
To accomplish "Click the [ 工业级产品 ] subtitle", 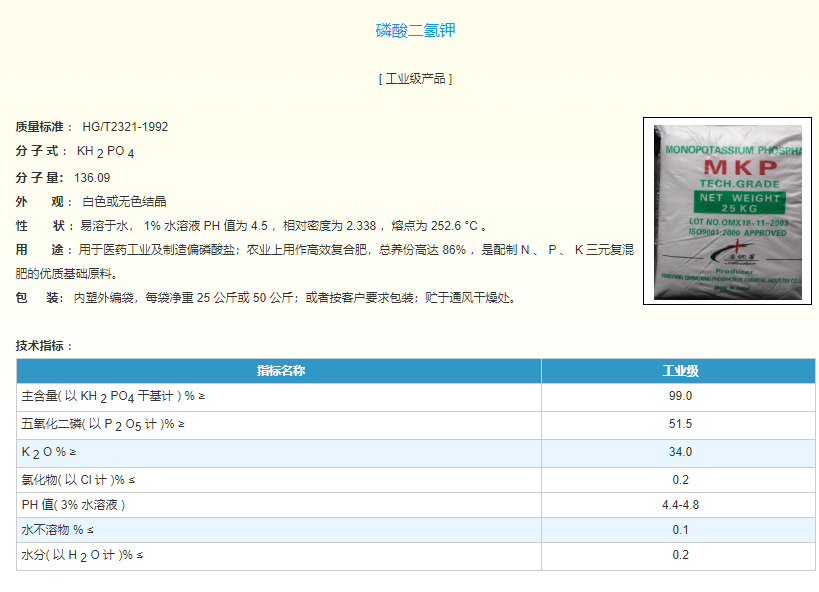I will (415, 79).
